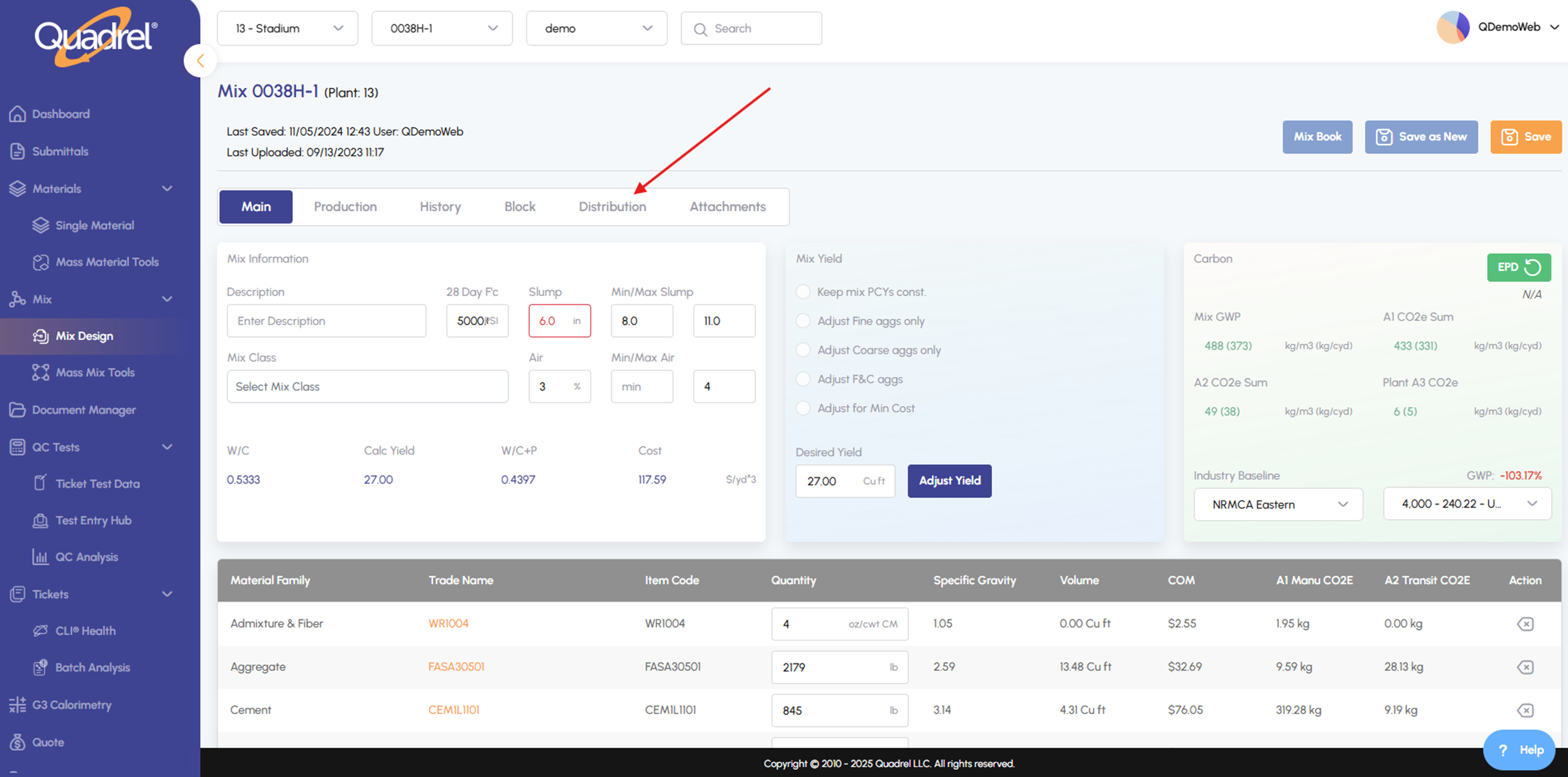This screenshot has height=777, width=1568.
Task: Collapse the Materials sidebar section
Action: (x=167, y=189)
